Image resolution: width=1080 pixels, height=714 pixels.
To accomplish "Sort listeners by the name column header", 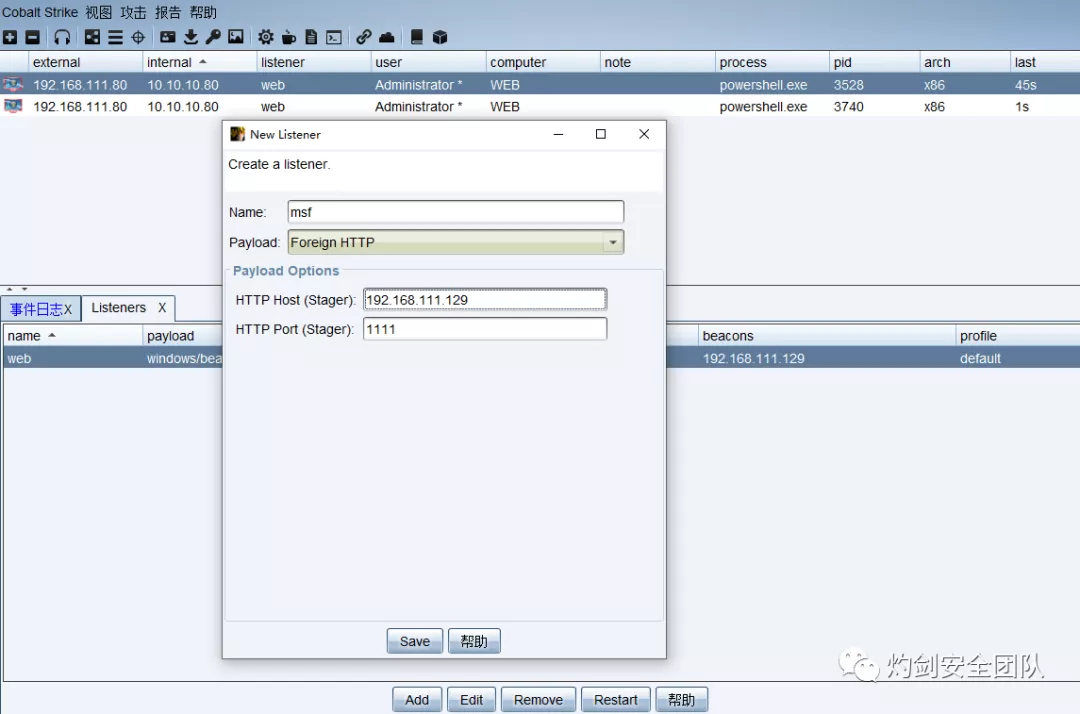I will (x=73, y=336).
